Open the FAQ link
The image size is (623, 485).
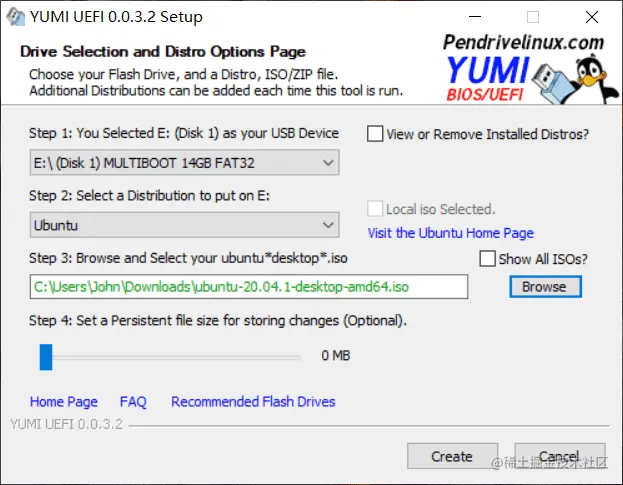click(x=133, y=402)
